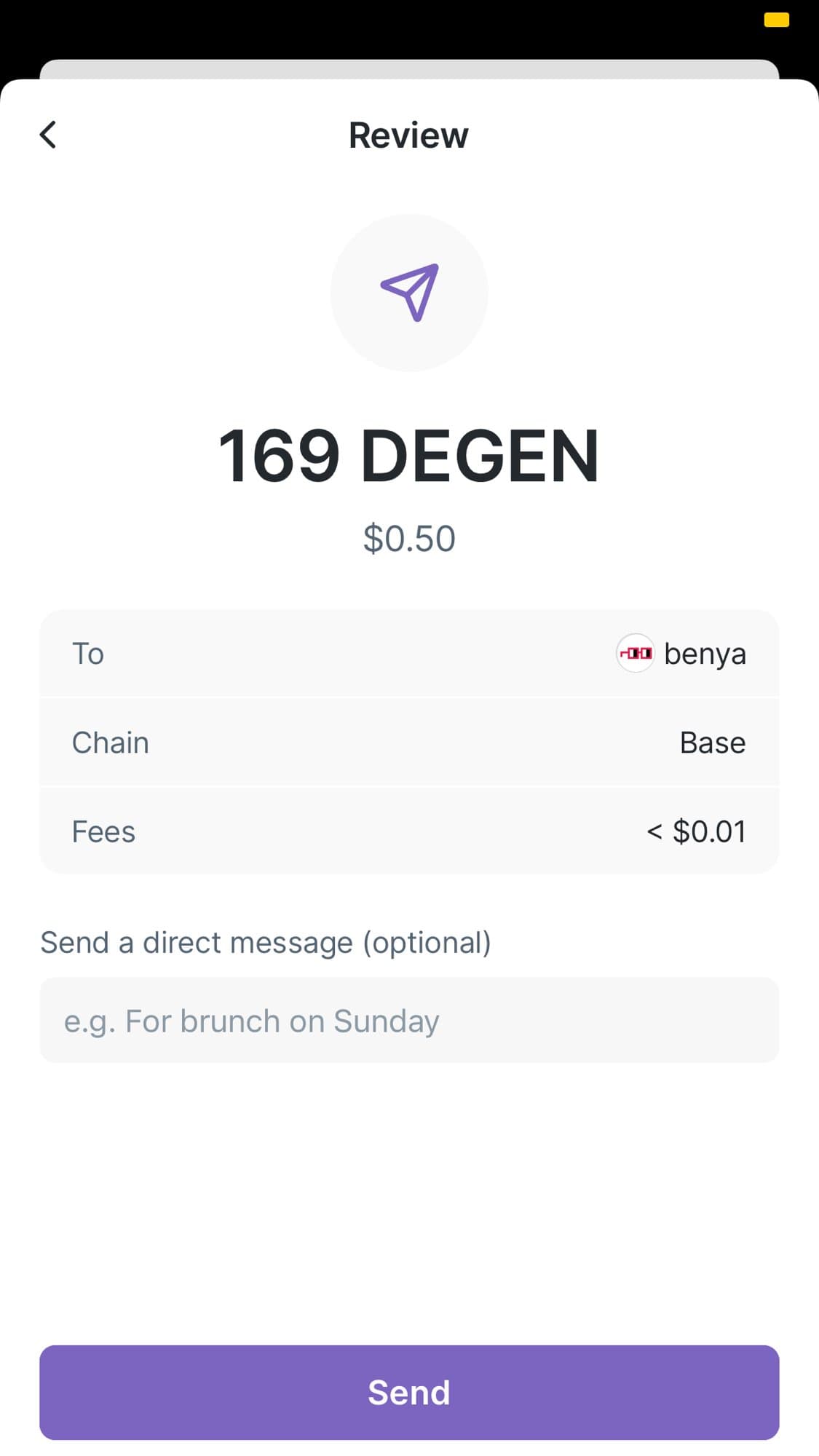Click the Base chain value
Viewport: 819px width, 1456px height.
712,743
